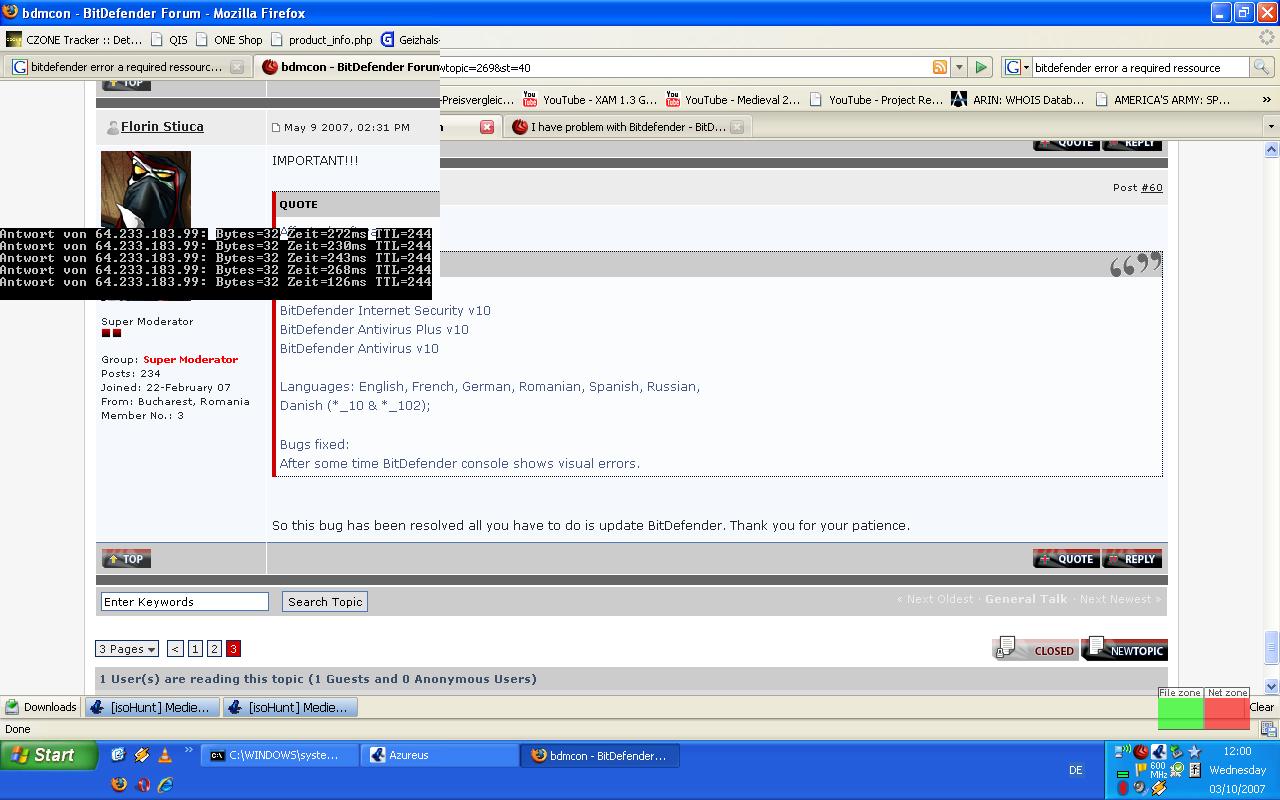Click the QUOTE button under the post
Viewport: 1280px width, 800px height.
pyautogui.click(x=1066, y=558)
